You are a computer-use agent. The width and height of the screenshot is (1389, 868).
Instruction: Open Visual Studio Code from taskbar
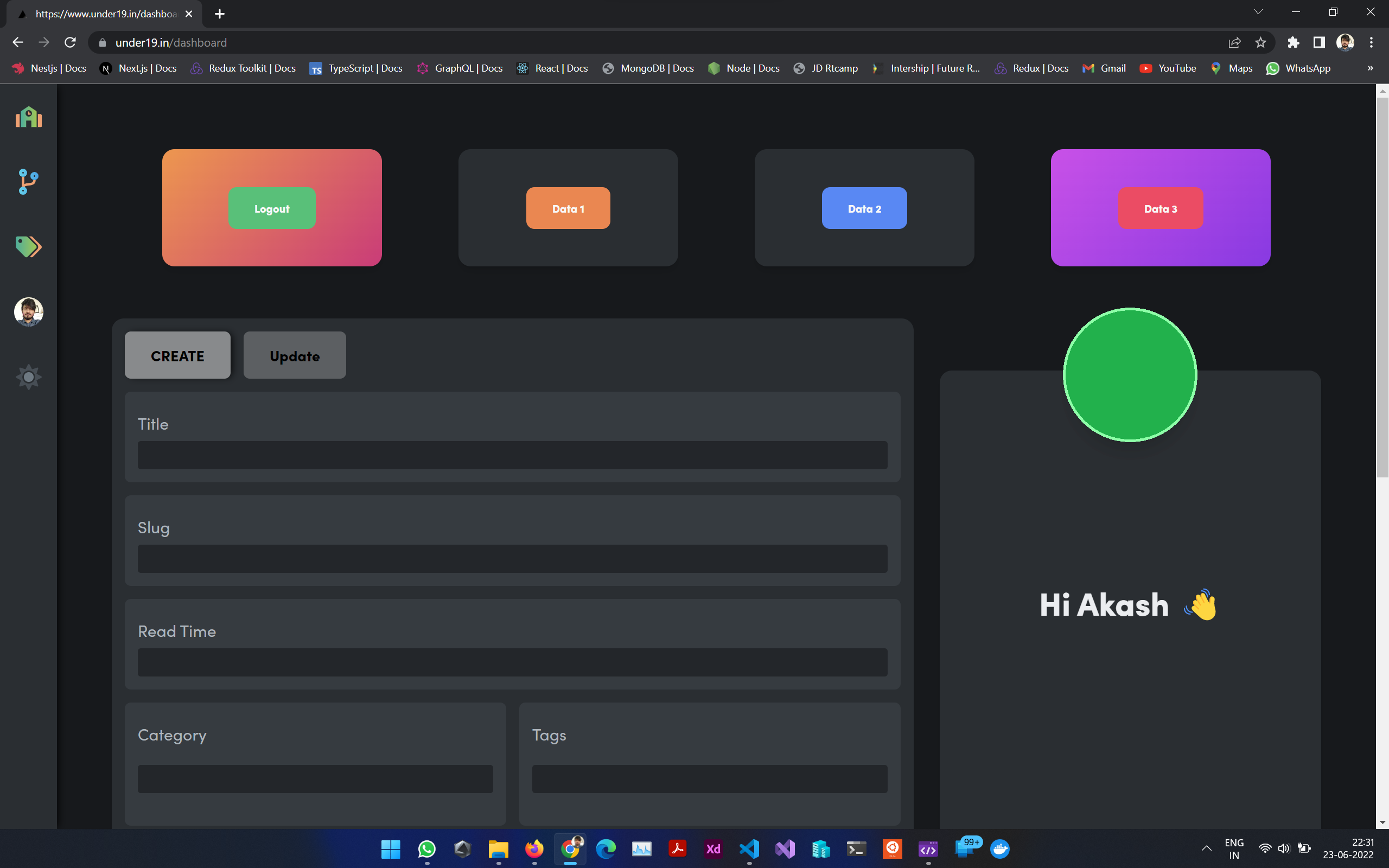tap(749, 848)
